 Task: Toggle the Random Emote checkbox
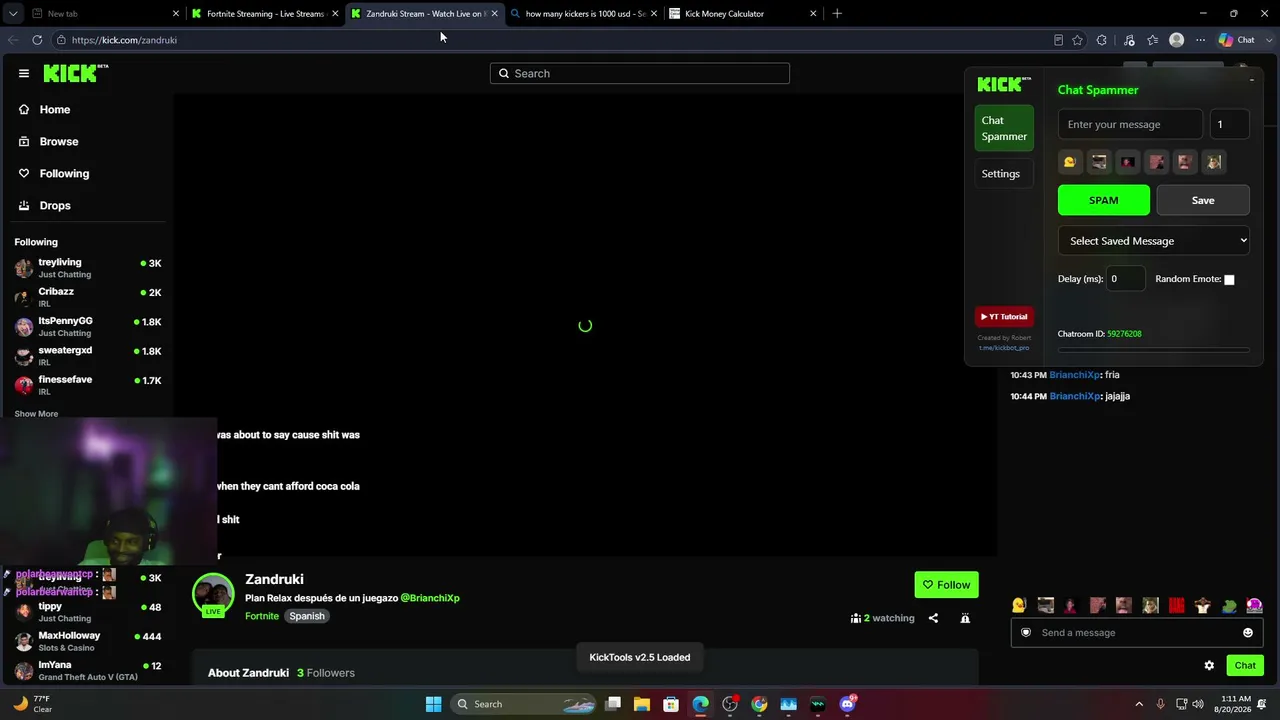(1229, 280)
